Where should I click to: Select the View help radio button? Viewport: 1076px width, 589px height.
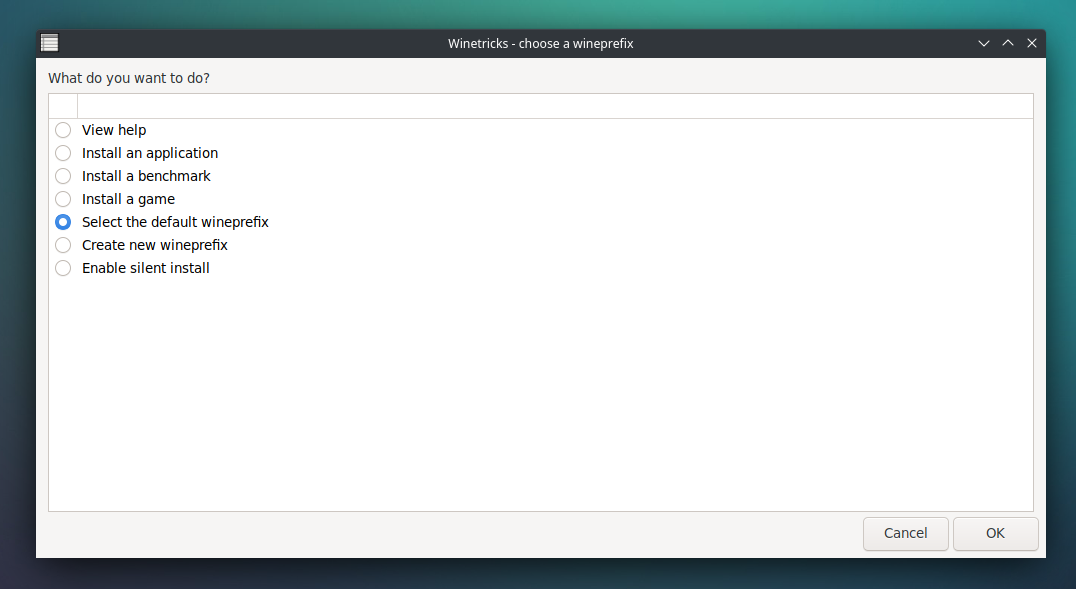click(x=63, y=130)
